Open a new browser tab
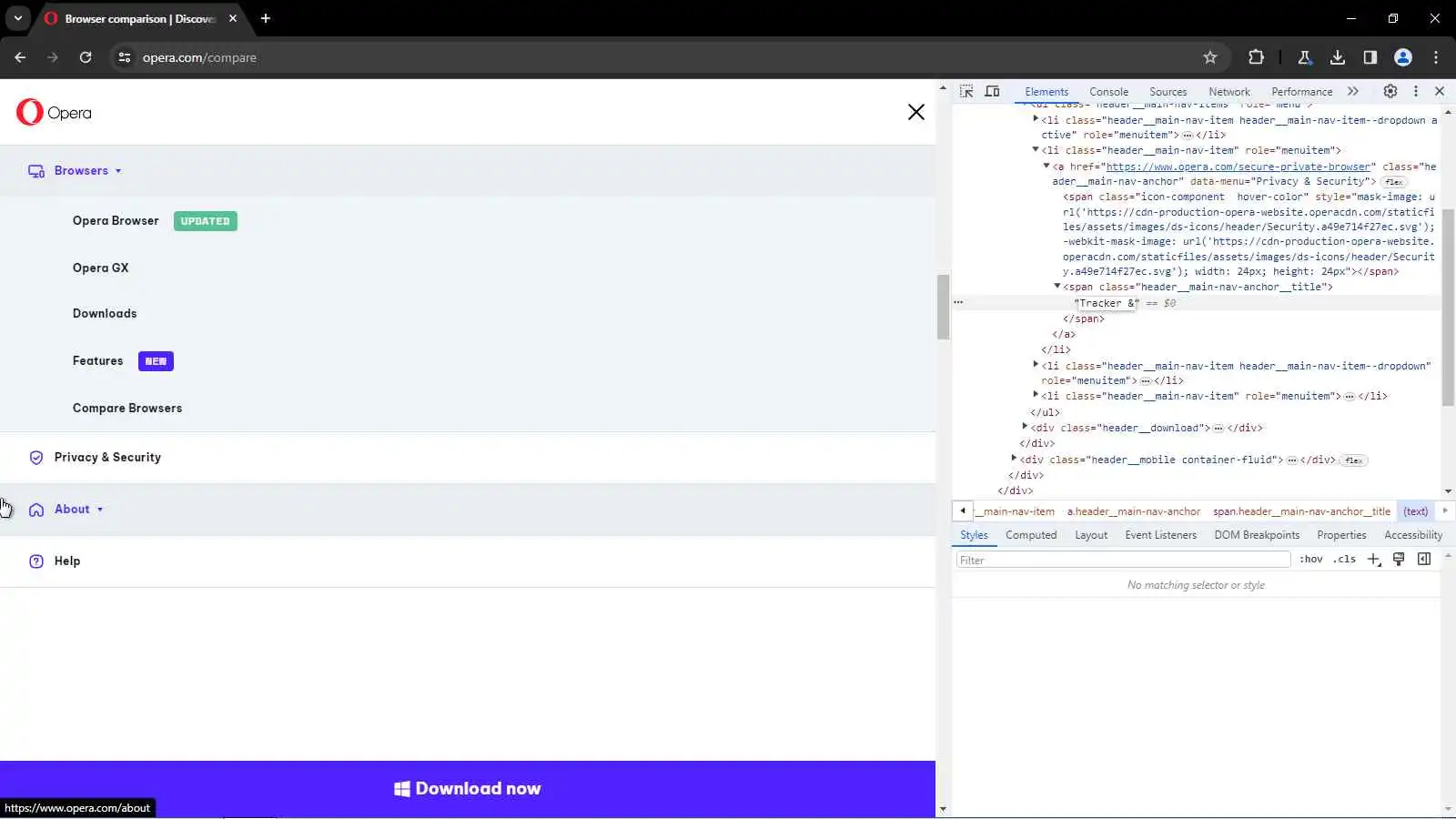Image resolution: width=1456 pixels, height=819 pixels. tap(266, 18)
